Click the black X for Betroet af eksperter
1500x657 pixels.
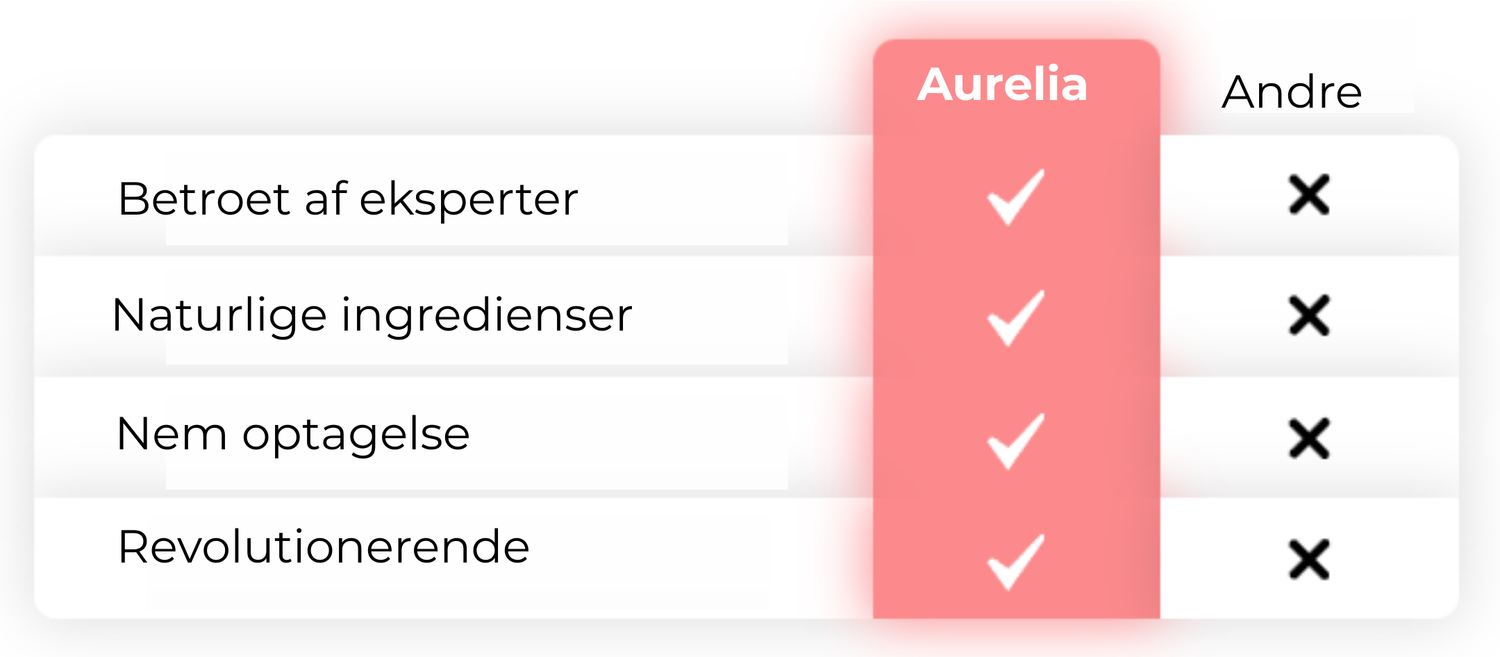pos(1308,195)
